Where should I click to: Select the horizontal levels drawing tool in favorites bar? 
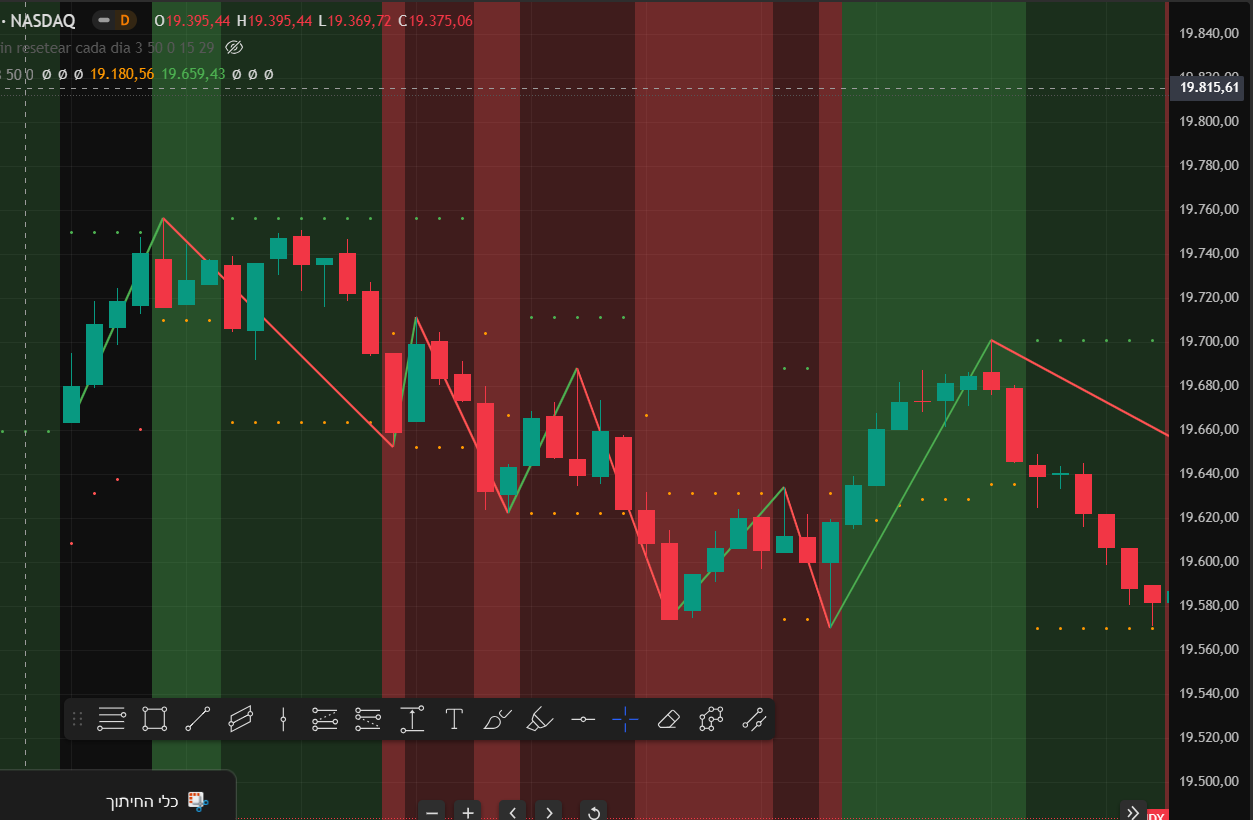(111, 719)
